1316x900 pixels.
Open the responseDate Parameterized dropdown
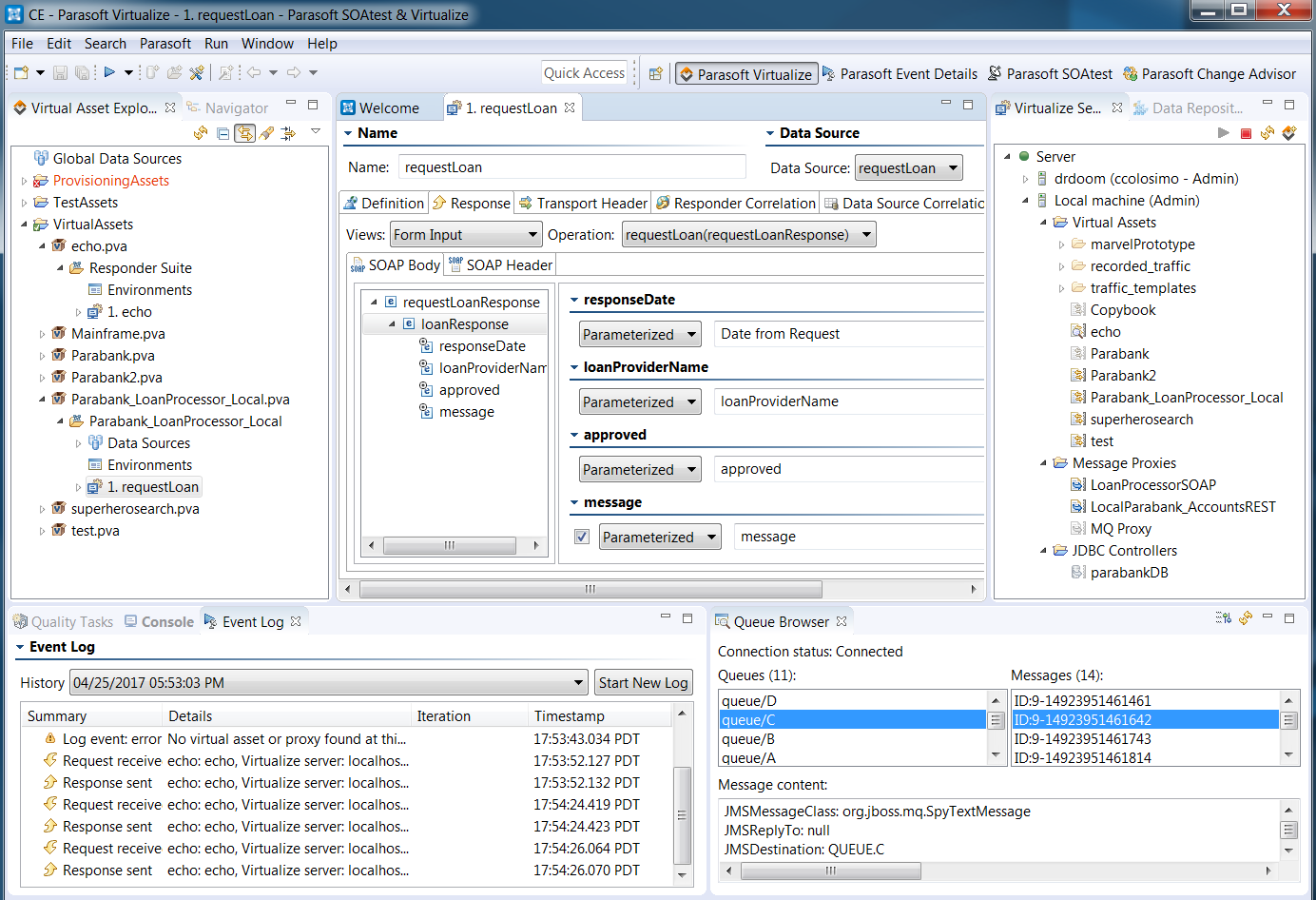tap(640, 334)
